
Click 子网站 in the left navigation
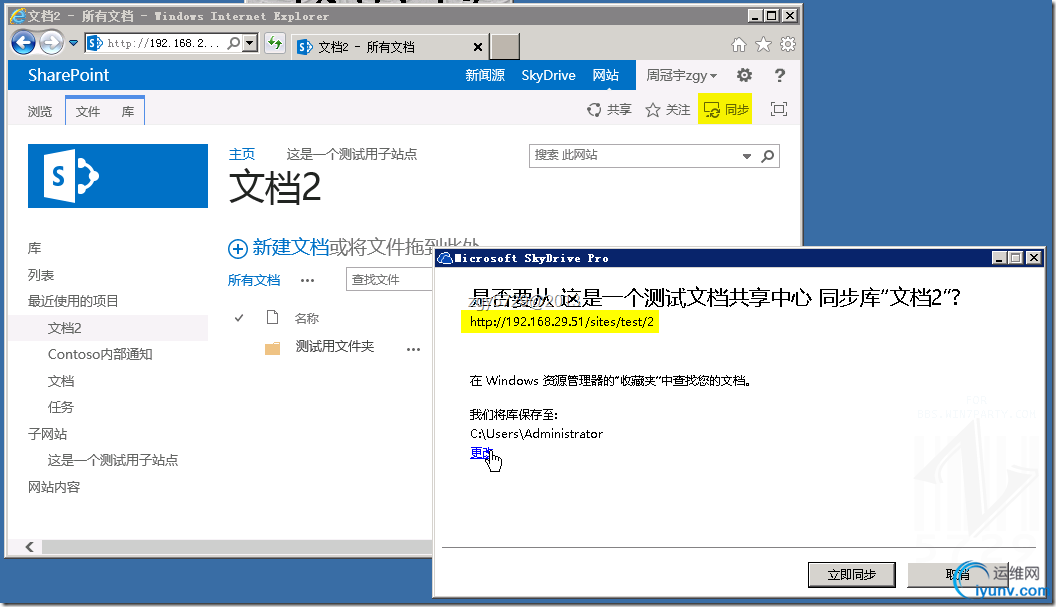click(47, 434)
